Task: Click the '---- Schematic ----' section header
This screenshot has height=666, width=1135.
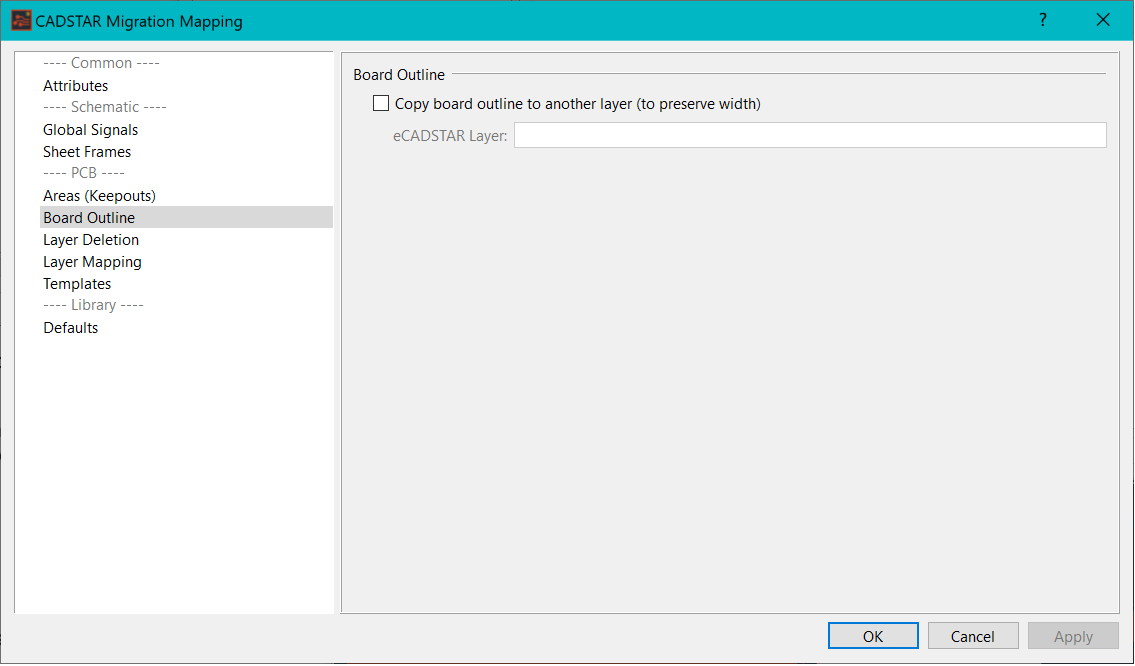Action: [x=105, y=107]
